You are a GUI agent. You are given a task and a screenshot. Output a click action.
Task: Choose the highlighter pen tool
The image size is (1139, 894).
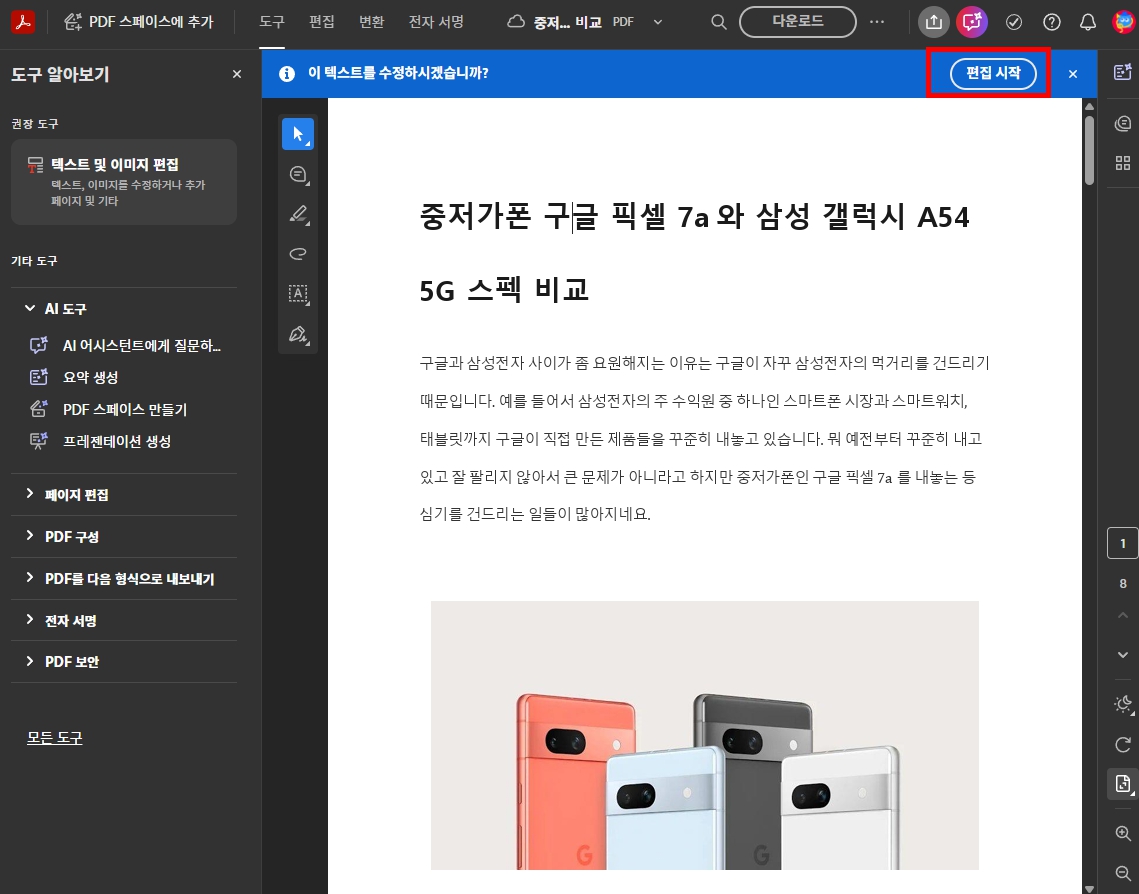coord(298,214)
